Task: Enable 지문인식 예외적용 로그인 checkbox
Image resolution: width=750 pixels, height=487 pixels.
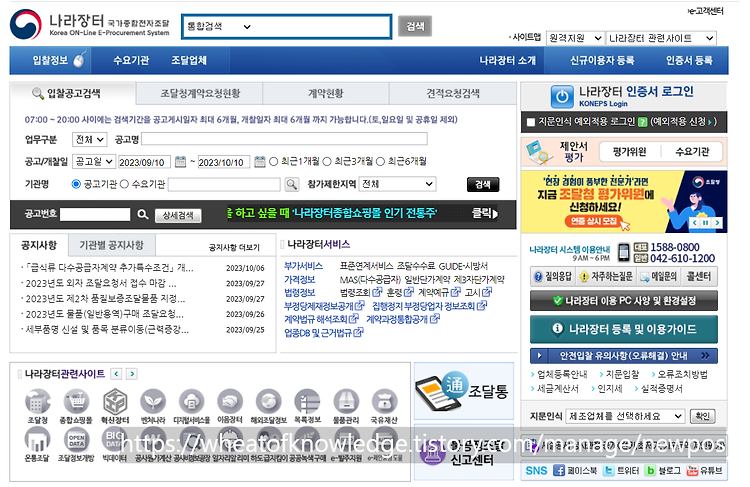Action: 530,122
